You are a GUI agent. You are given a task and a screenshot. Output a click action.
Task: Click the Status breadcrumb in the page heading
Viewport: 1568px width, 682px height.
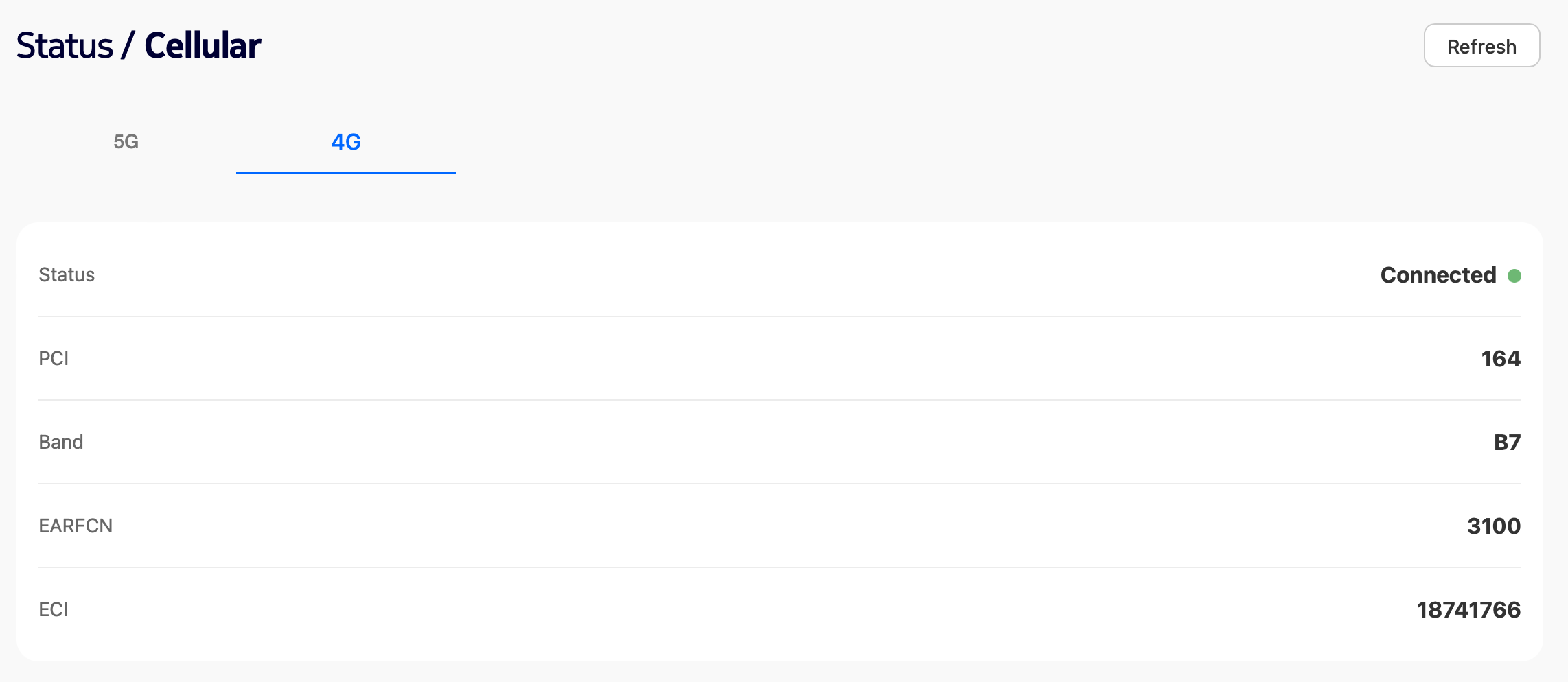point(65,46)
